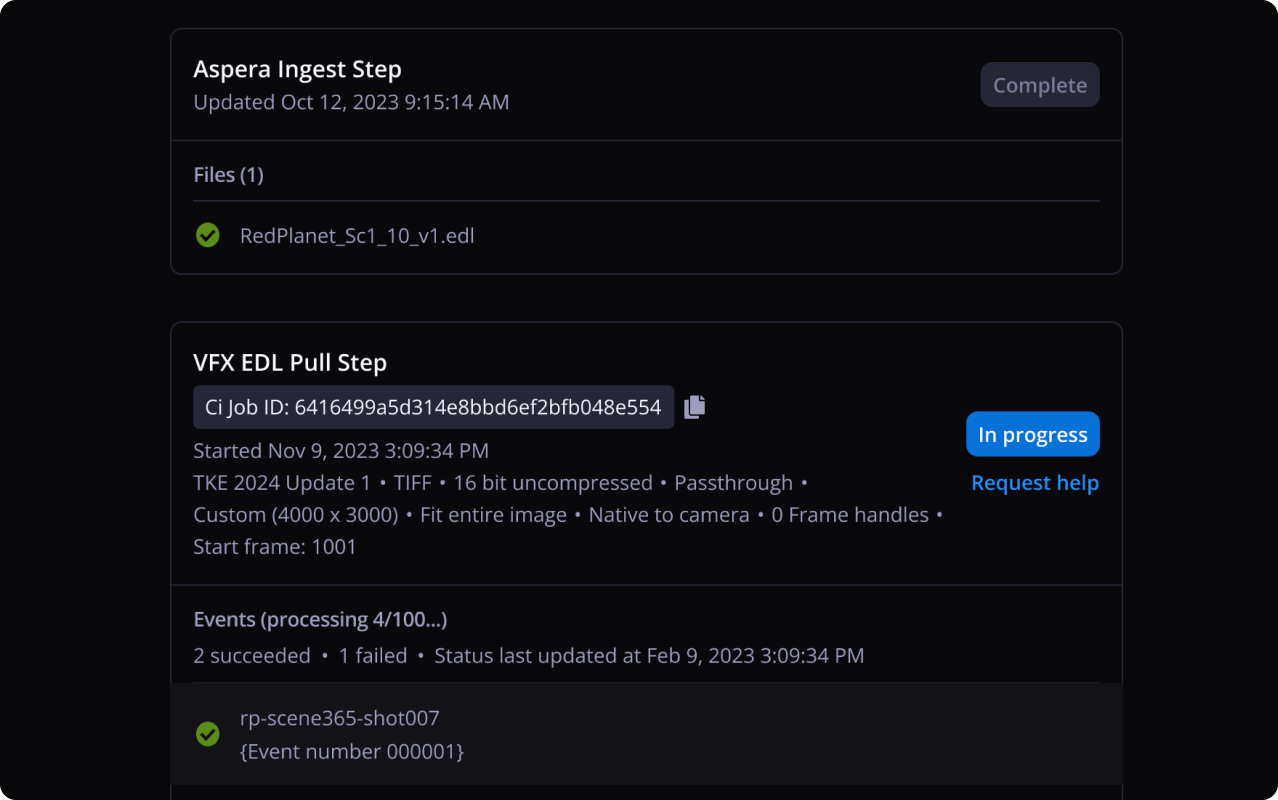The height and width of the screenshot is (800, 1278).
Task: Click the green check icon beside rp-scene365-shot007
Action: point(208,734)
